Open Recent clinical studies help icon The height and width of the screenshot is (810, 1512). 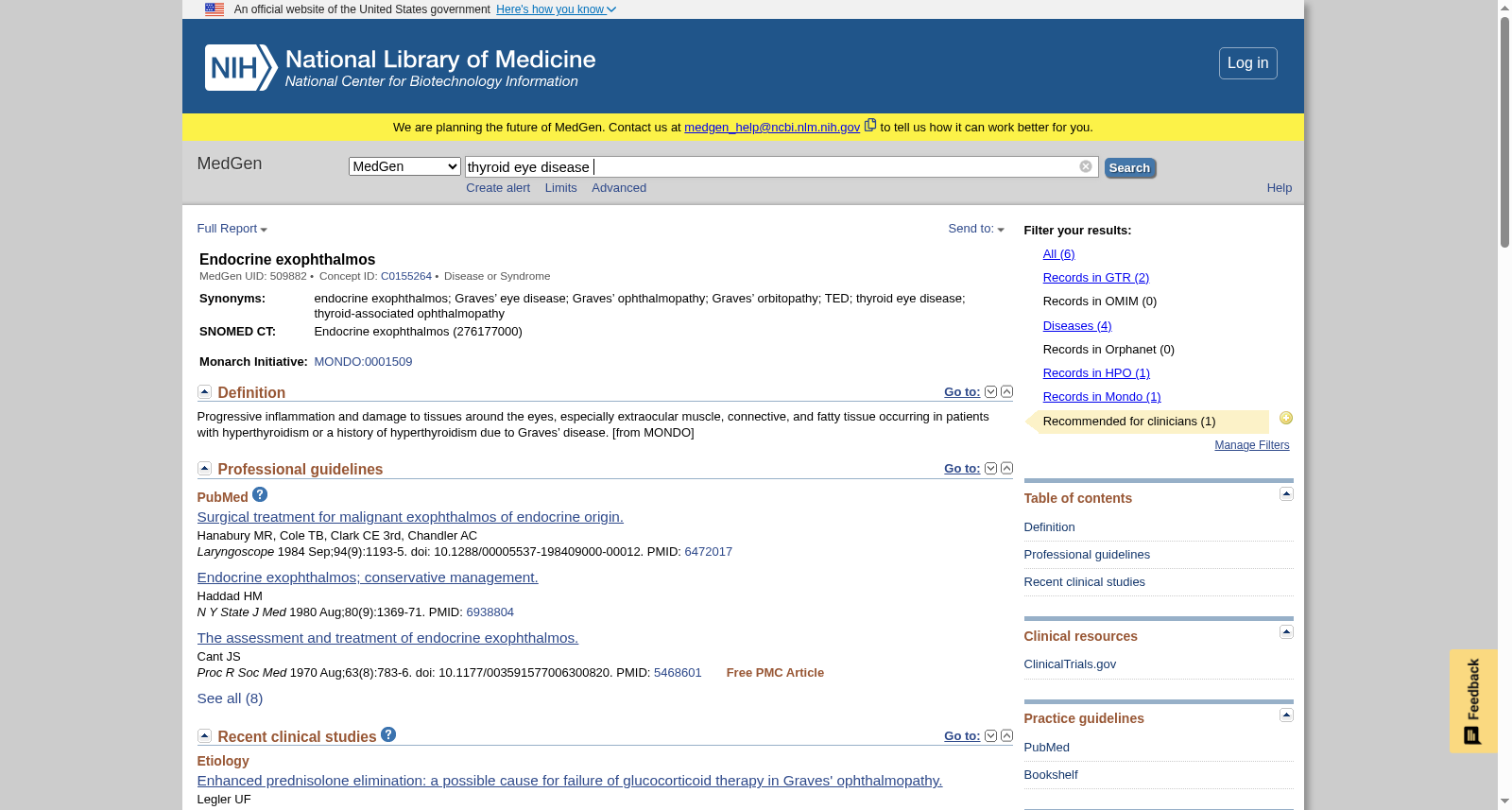(x=388, y=734)
